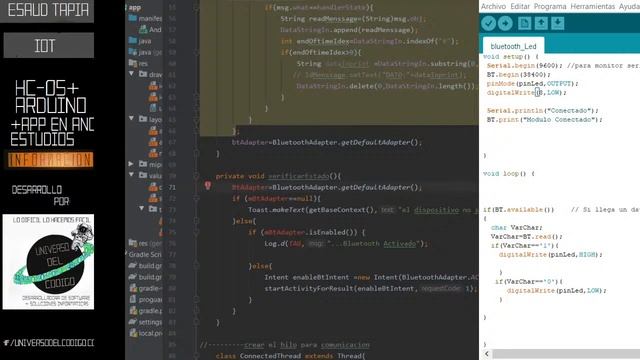
Task: Open the Ayuda menu
Action: pyautogui.click(x=629, y=7)
